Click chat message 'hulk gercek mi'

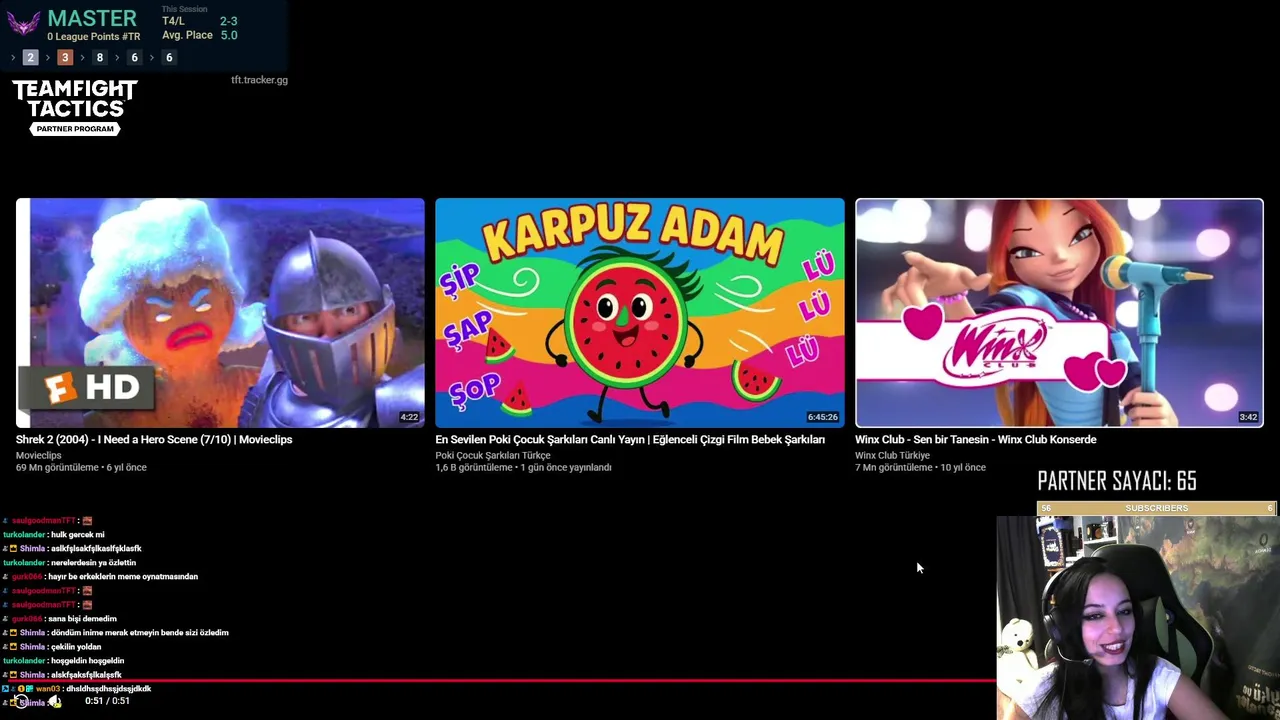coord(77,535)
